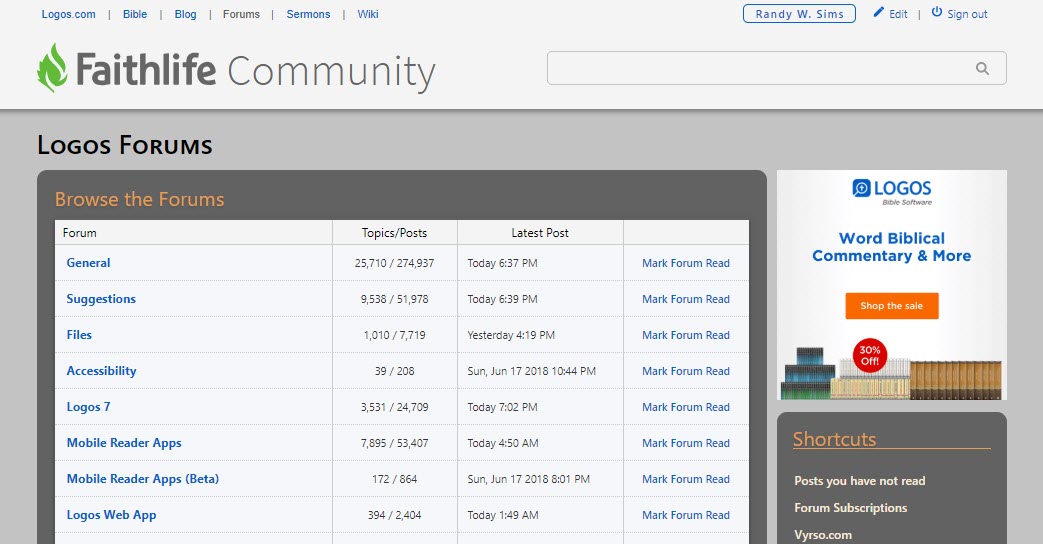Open the Logos Web App forum

pos(111,514)
